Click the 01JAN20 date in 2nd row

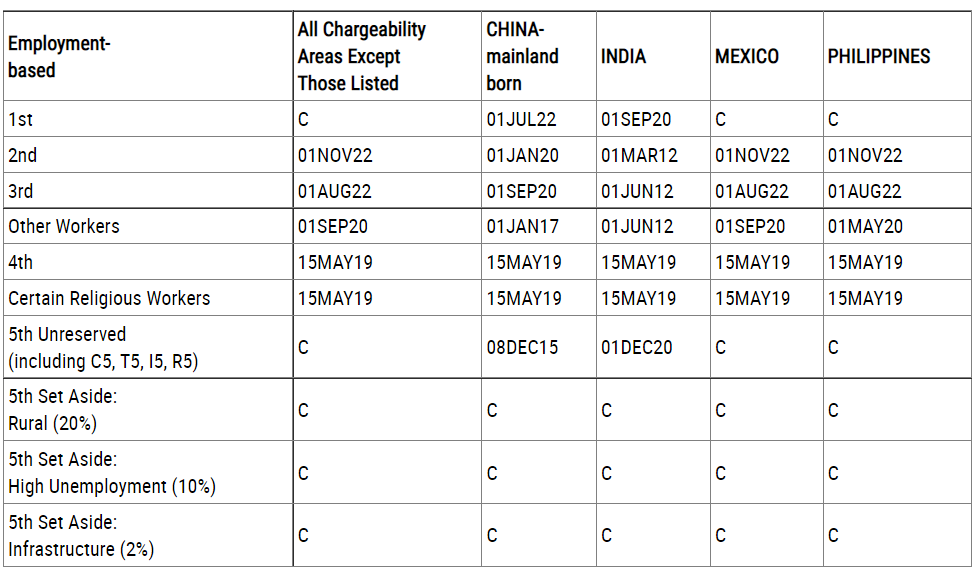click(522, 156)
